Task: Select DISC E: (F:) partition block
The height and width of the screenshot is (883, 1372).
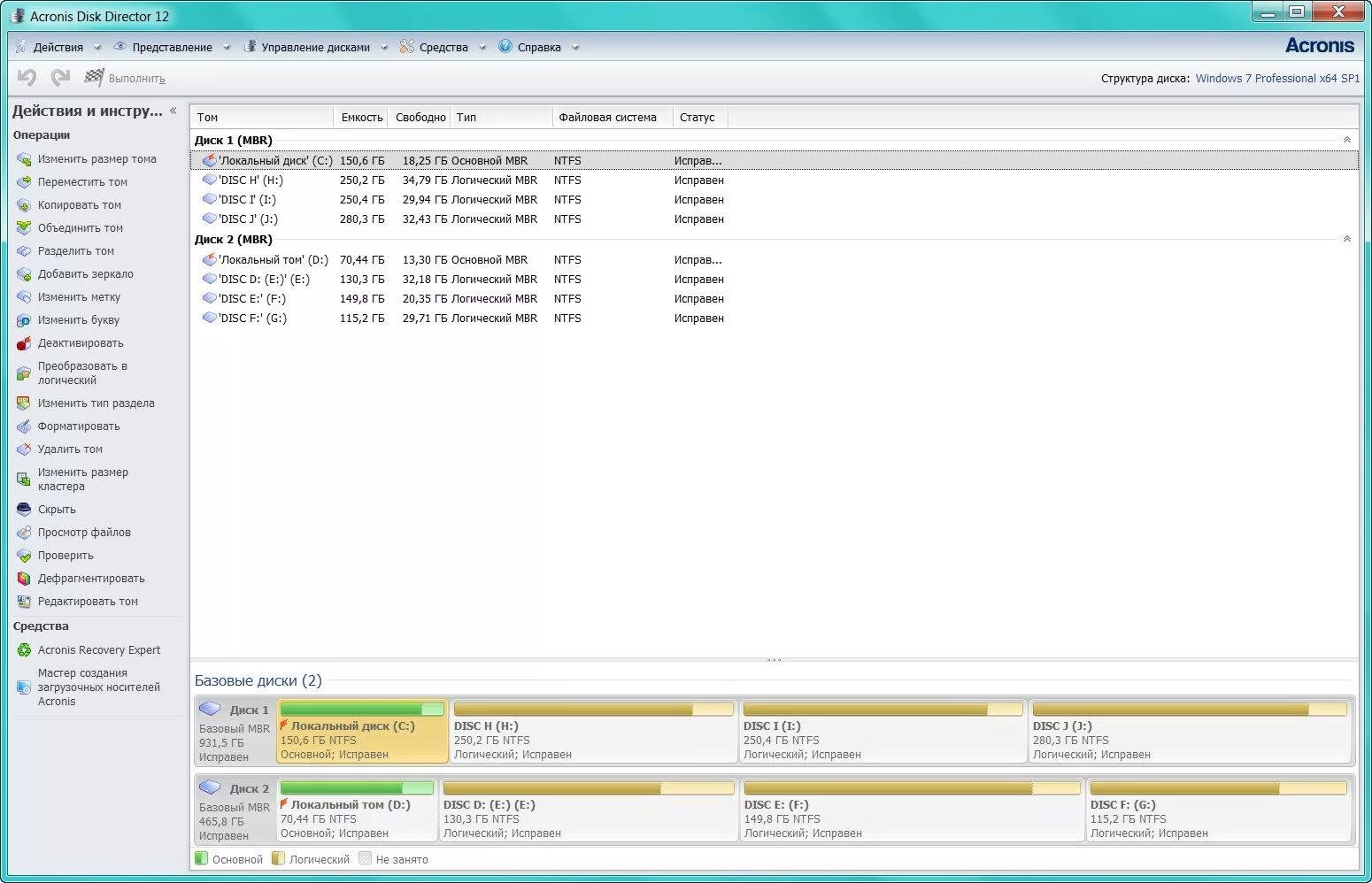Action: [x=913, y=810]
